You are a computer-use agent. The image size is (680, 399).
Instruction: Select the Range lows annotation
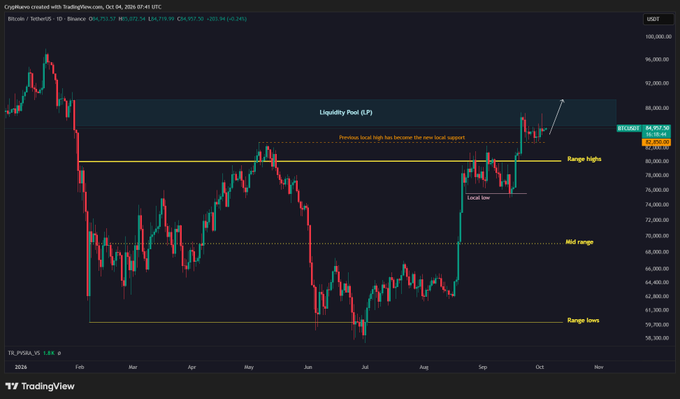coord(583,321)
